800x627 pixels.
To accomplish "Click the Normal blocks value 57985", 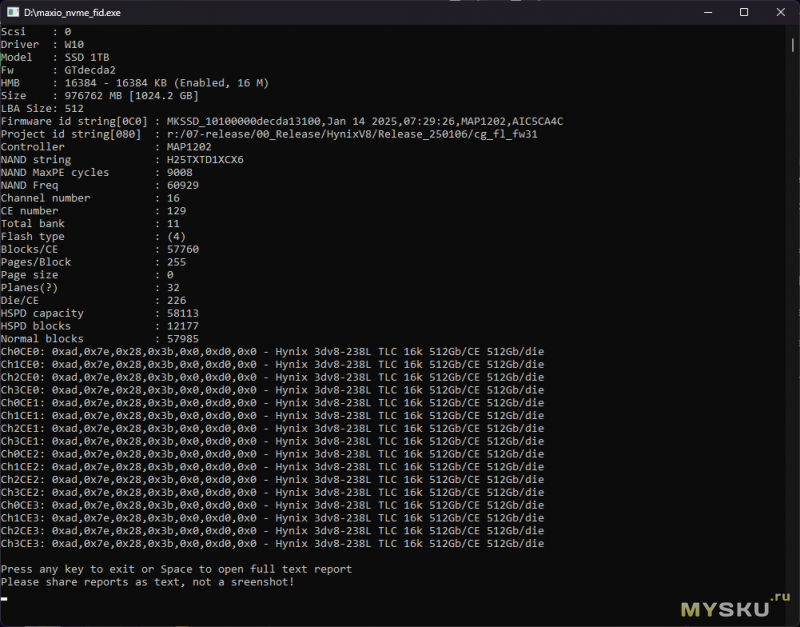I will (x=183, y=338).
